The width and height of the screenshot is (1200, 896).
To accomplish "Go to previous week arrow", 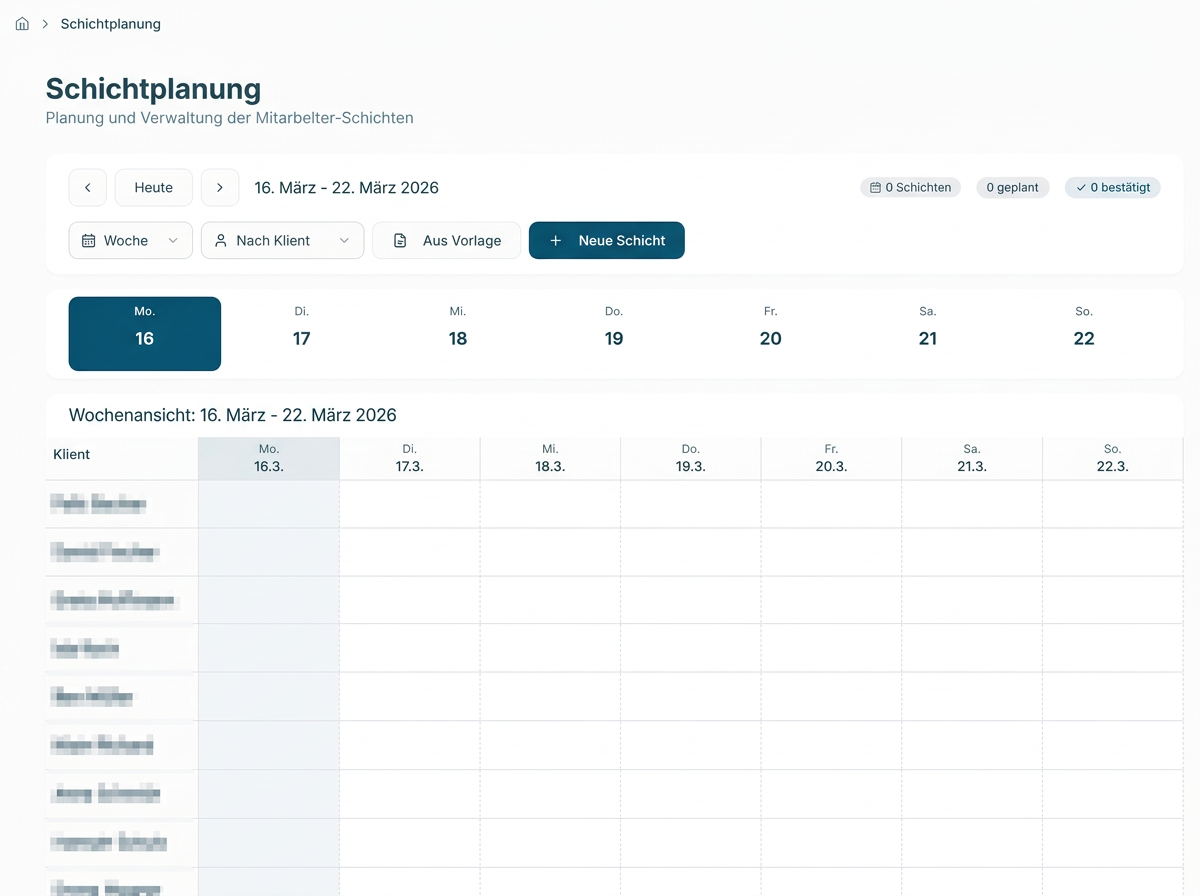I will click(88, 188).
